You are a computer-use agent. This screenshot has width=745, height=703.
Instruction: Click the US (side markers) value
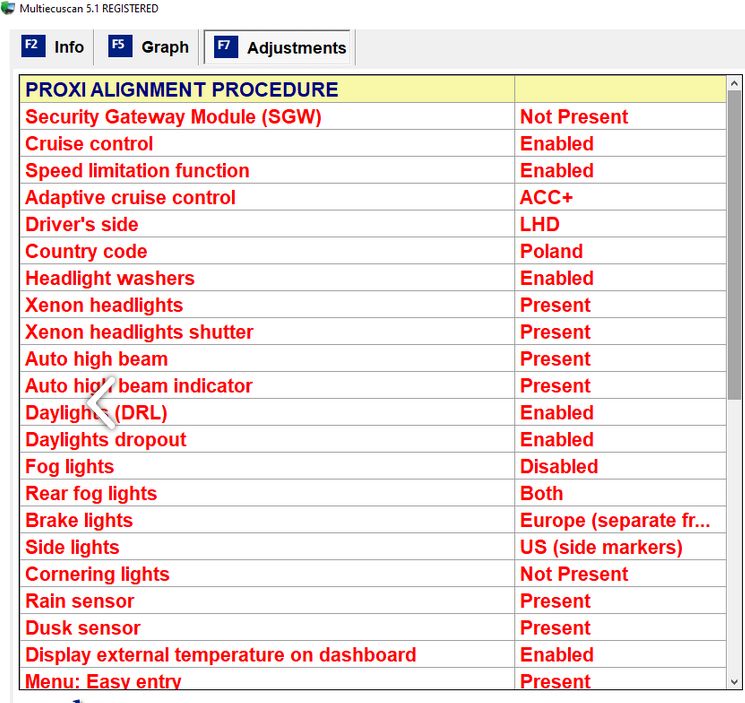[x=601, y=548]
